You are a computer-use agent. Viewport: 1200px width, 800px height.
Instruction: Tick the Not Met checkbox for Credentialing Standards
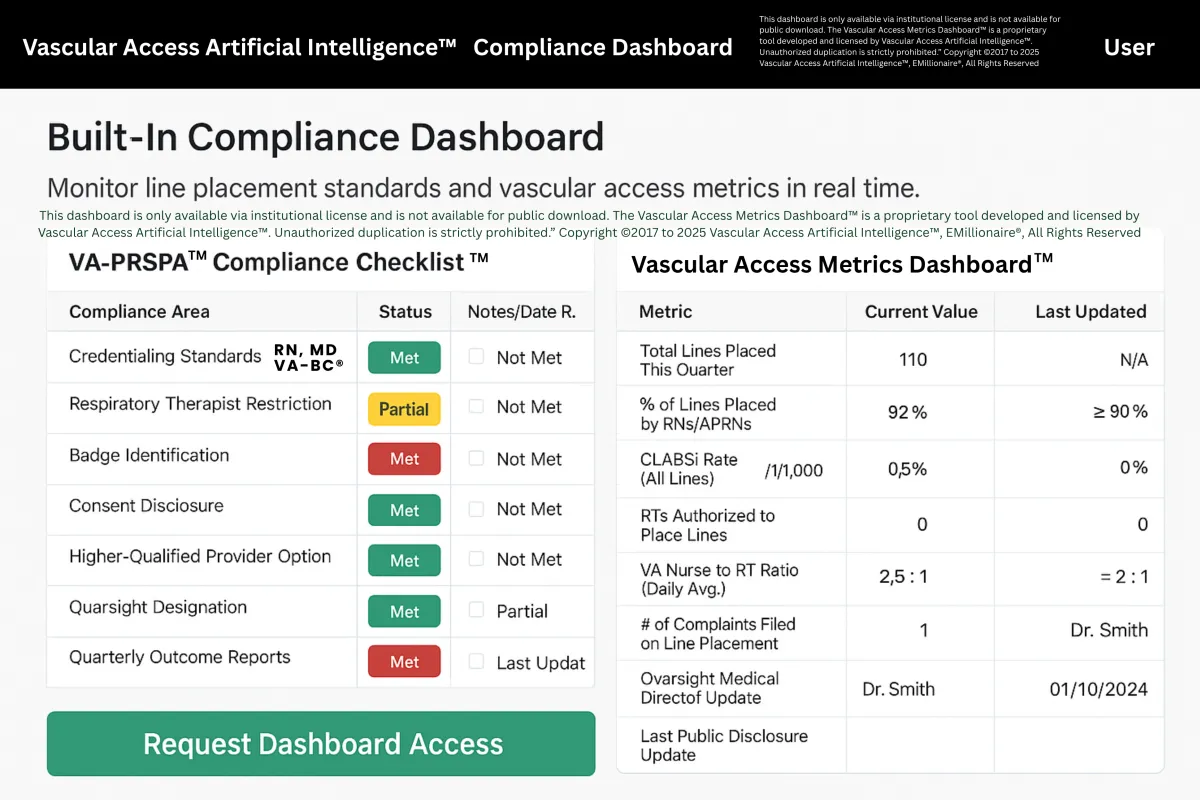(477, 357)
